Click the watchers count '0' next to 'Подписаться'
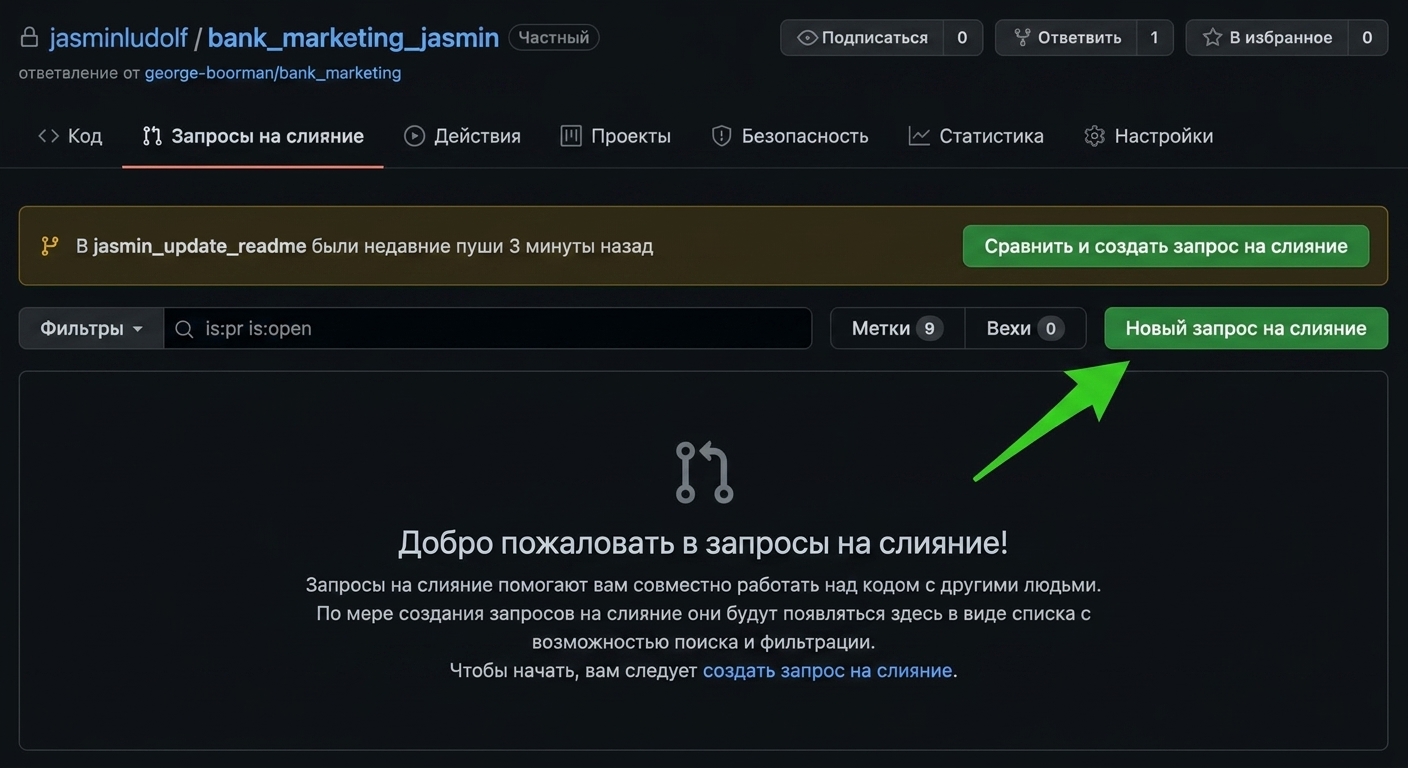Screen dimensions: 1408x768 962,38
